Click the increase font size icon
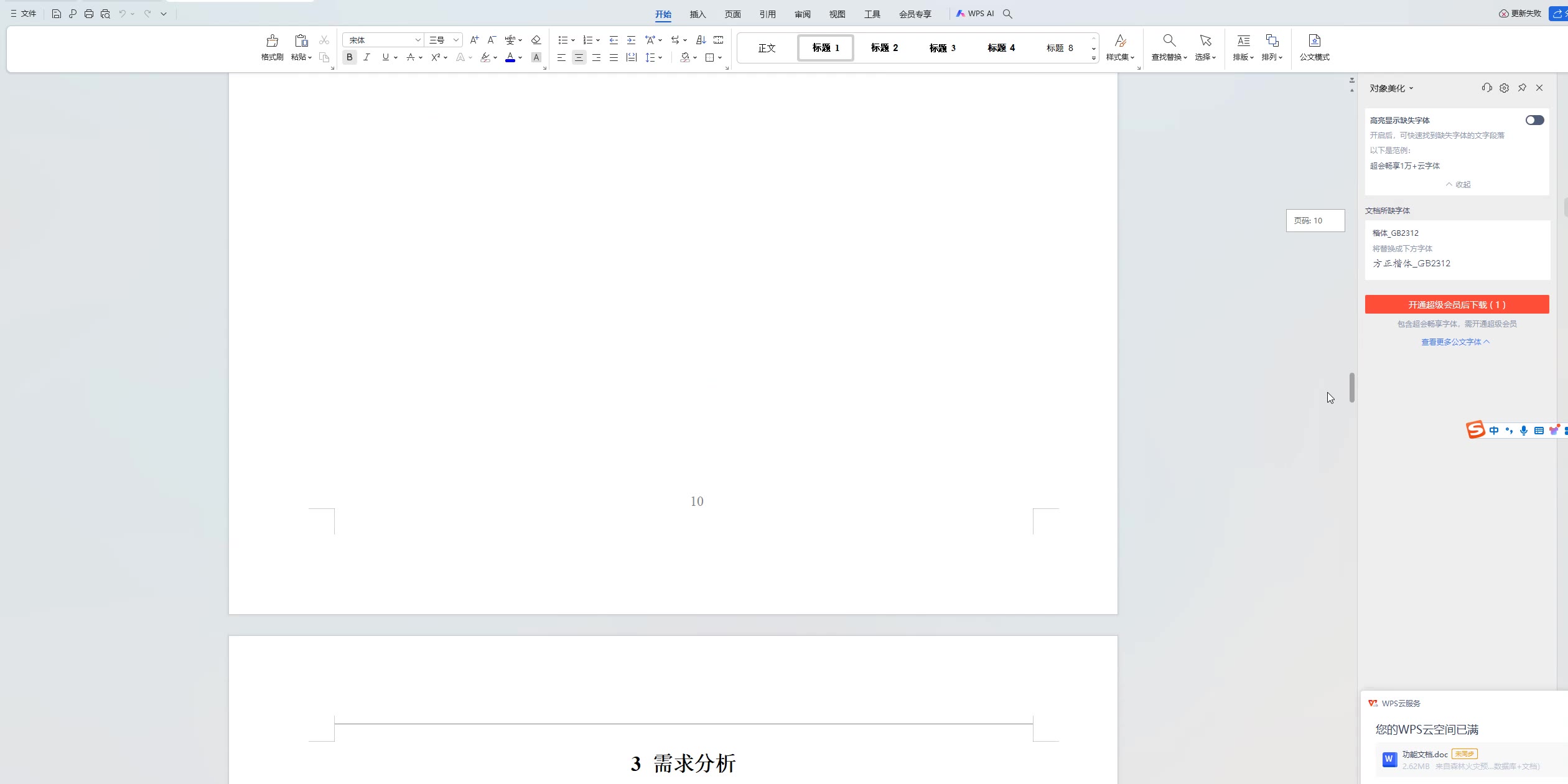Screen dimensions: 1568x784 (474, 40)
